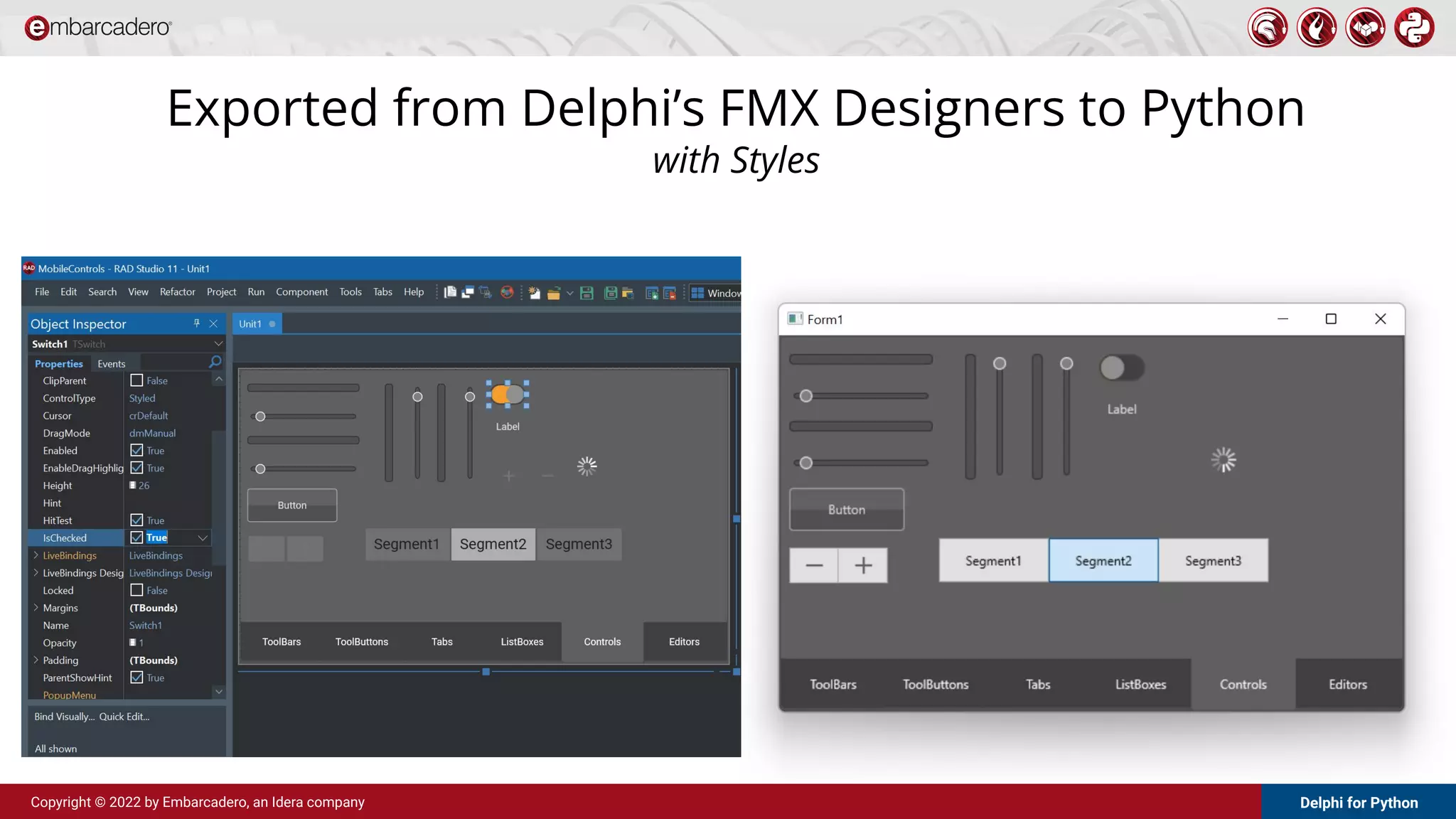Click the Bind Visually link
This screenshot has height=819, width=1456.
pos(64,717)
